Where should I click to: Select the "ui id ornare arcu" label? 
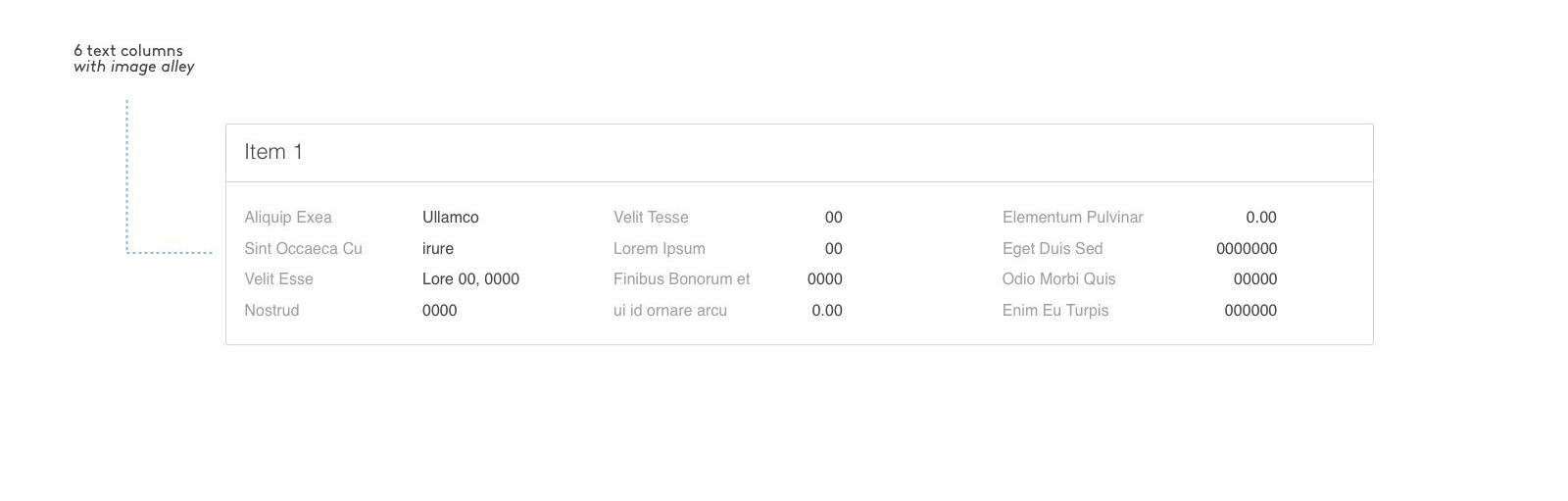click(x=670, y=311)
